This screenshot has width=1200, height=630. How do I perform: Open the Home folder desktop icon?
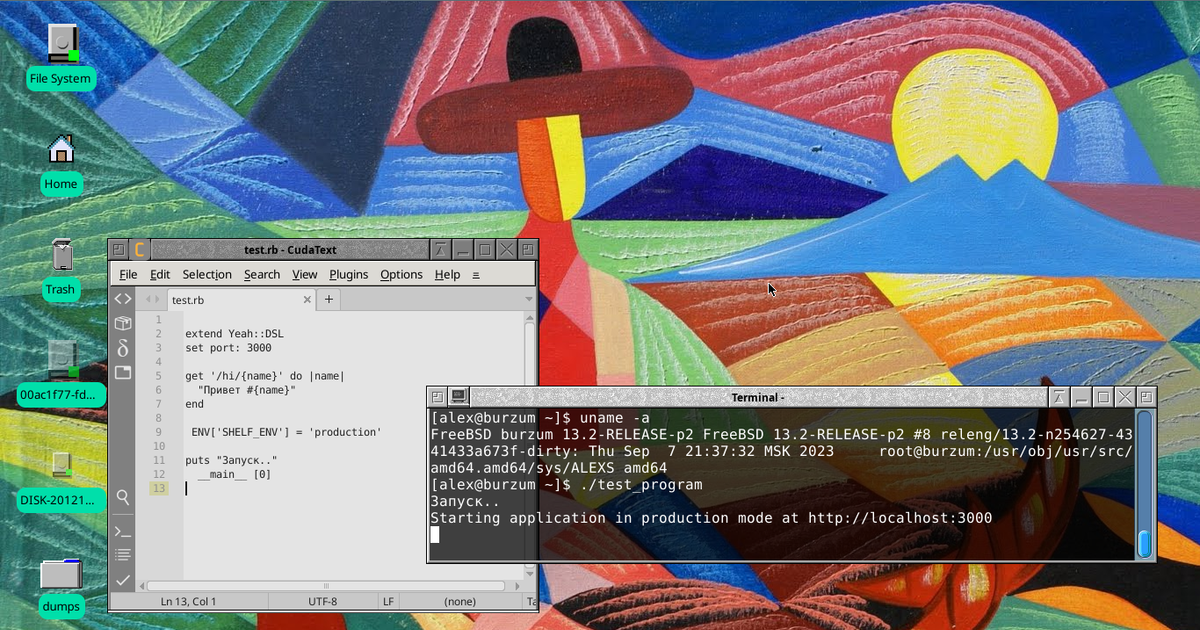[61, 163]
